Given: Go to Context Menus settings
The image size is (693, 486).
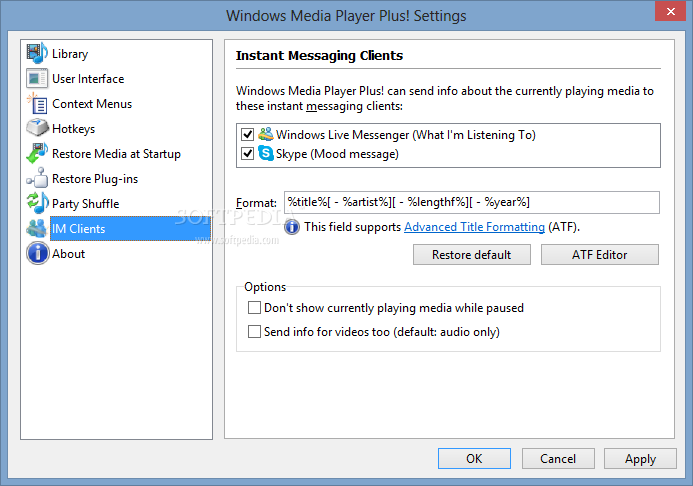Looking at the screenshot, I should pyautogui.click(x=92, y=103).
